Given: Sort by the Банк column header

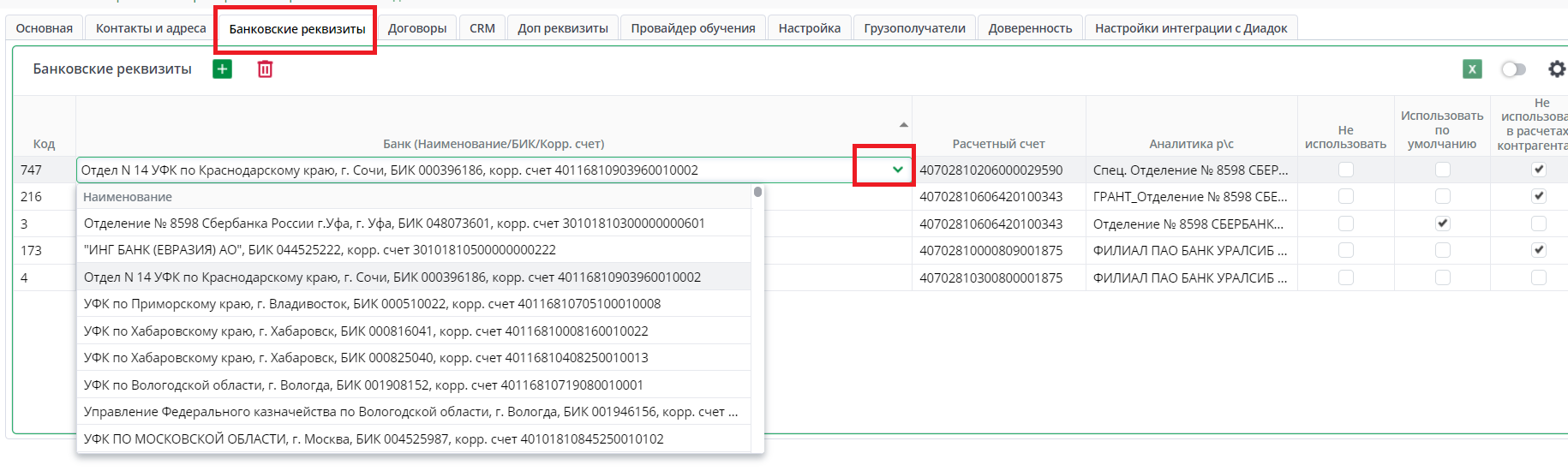Looking at the screenshot, I should click(494, 144).
